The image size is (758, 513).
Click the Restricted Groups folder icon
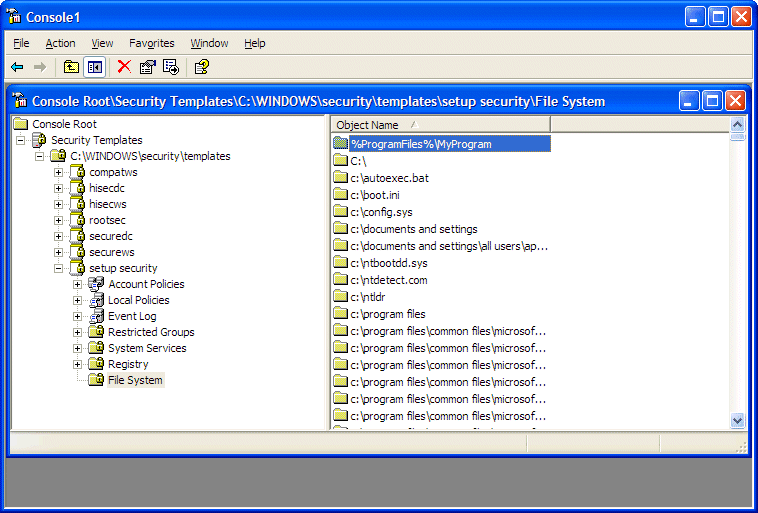[96, 332]
